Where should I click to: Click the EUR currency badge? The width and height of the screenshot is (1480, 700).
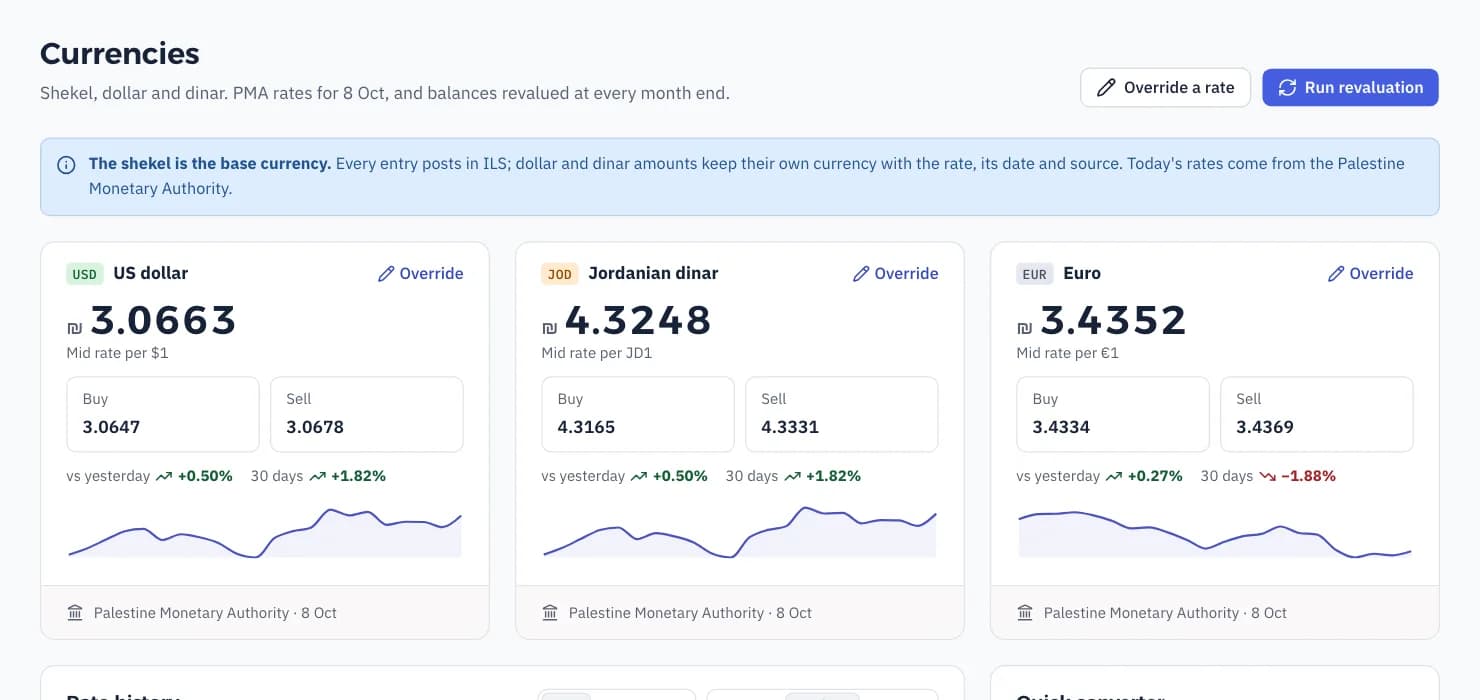coord(1035,274)
